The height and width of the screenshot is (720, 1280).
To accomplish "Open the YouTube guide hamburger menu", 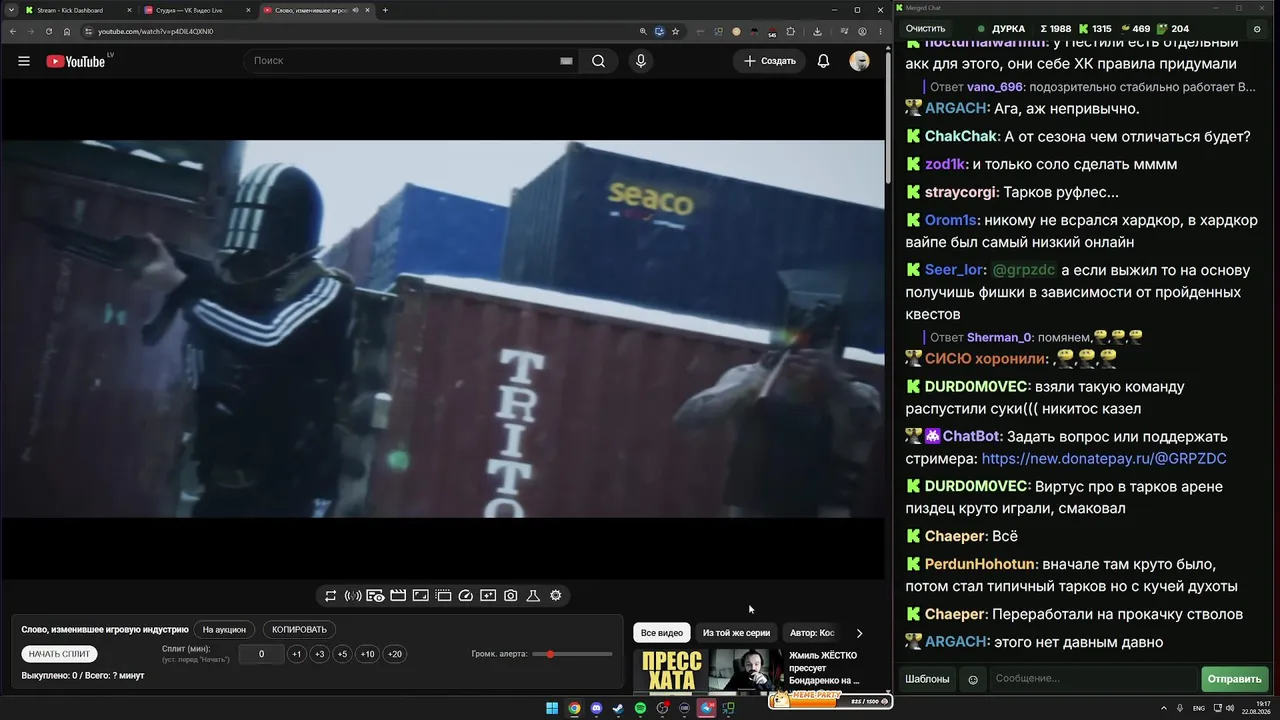I will [x=24, y=61].
